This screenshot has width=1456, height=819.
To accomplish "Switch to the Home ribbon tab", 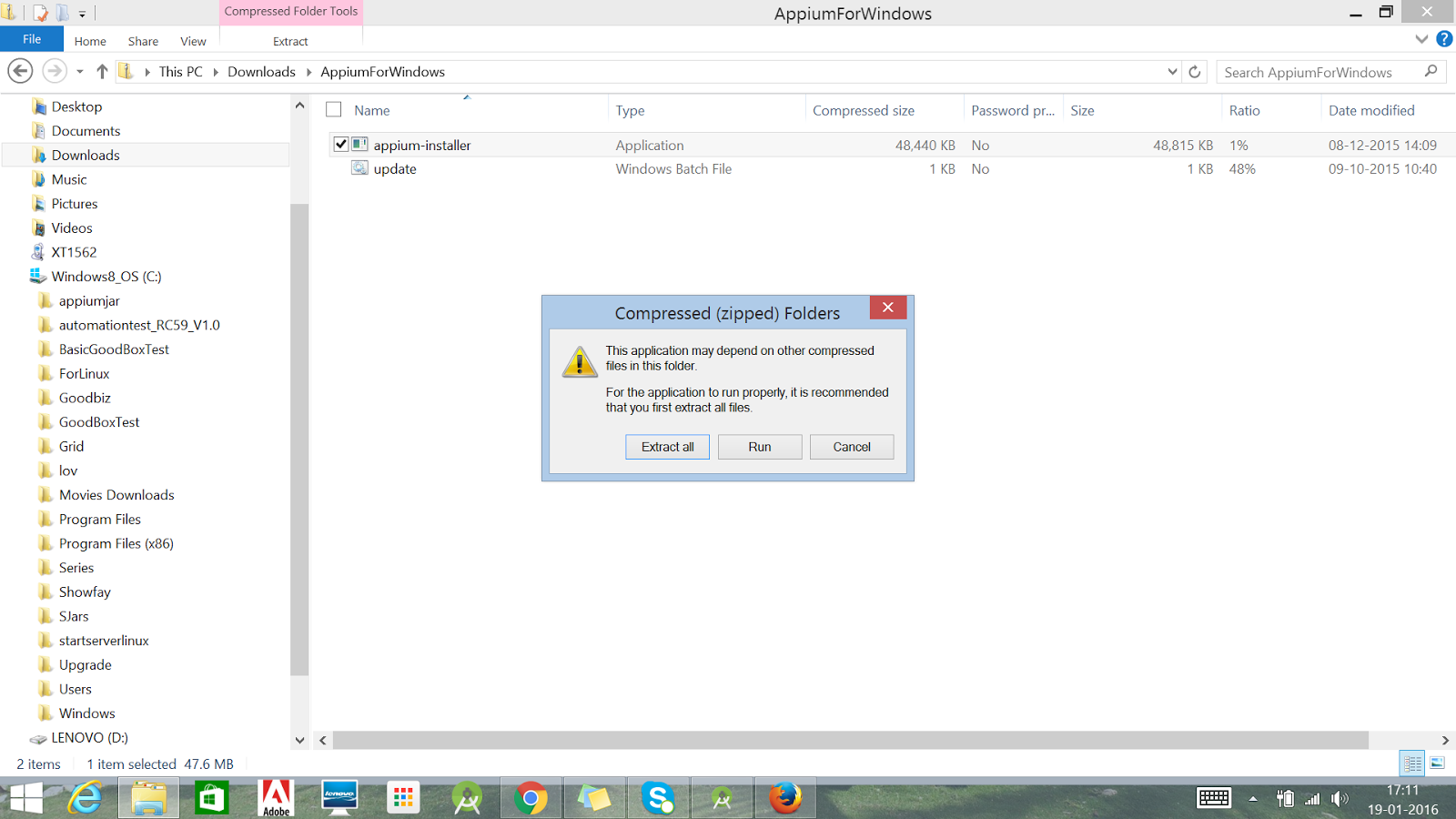I will (x=90, y=41).
